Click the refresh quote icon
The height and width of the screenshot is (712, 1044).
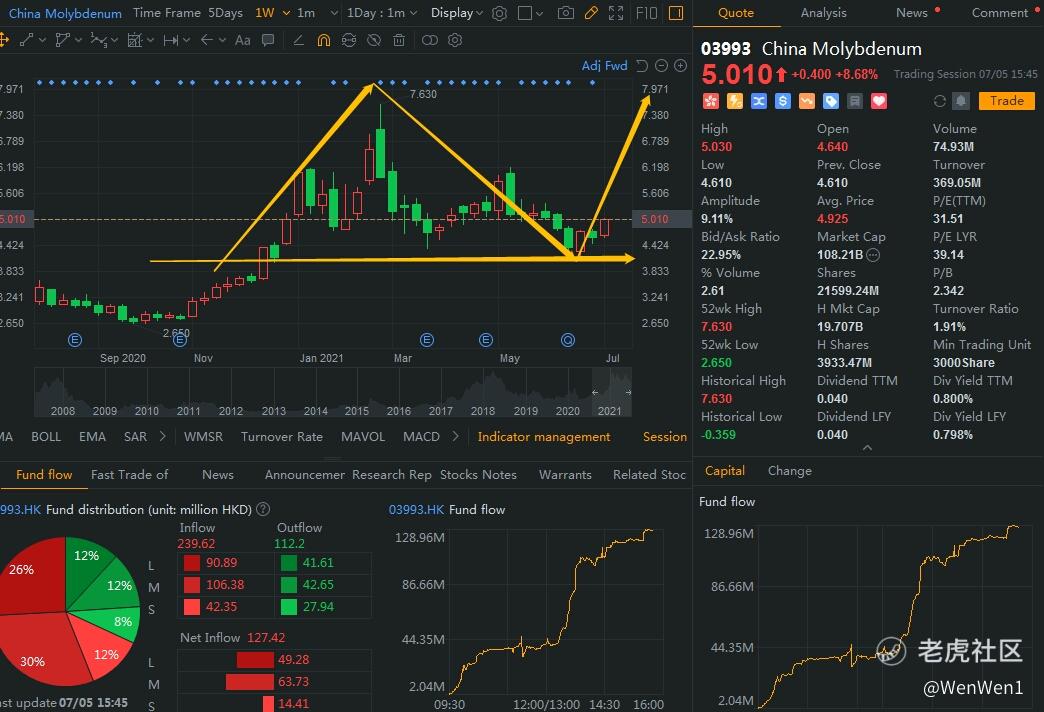pyautogui.click(x=939, y=101)
